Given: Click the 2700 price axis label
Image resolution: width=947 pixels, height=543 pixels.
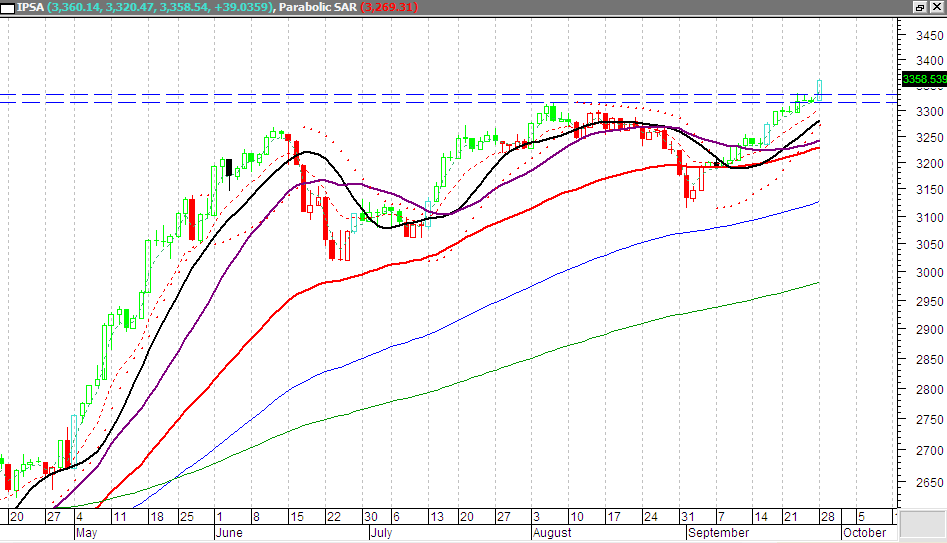Looking at the screenshot, I should click(929, 451).
